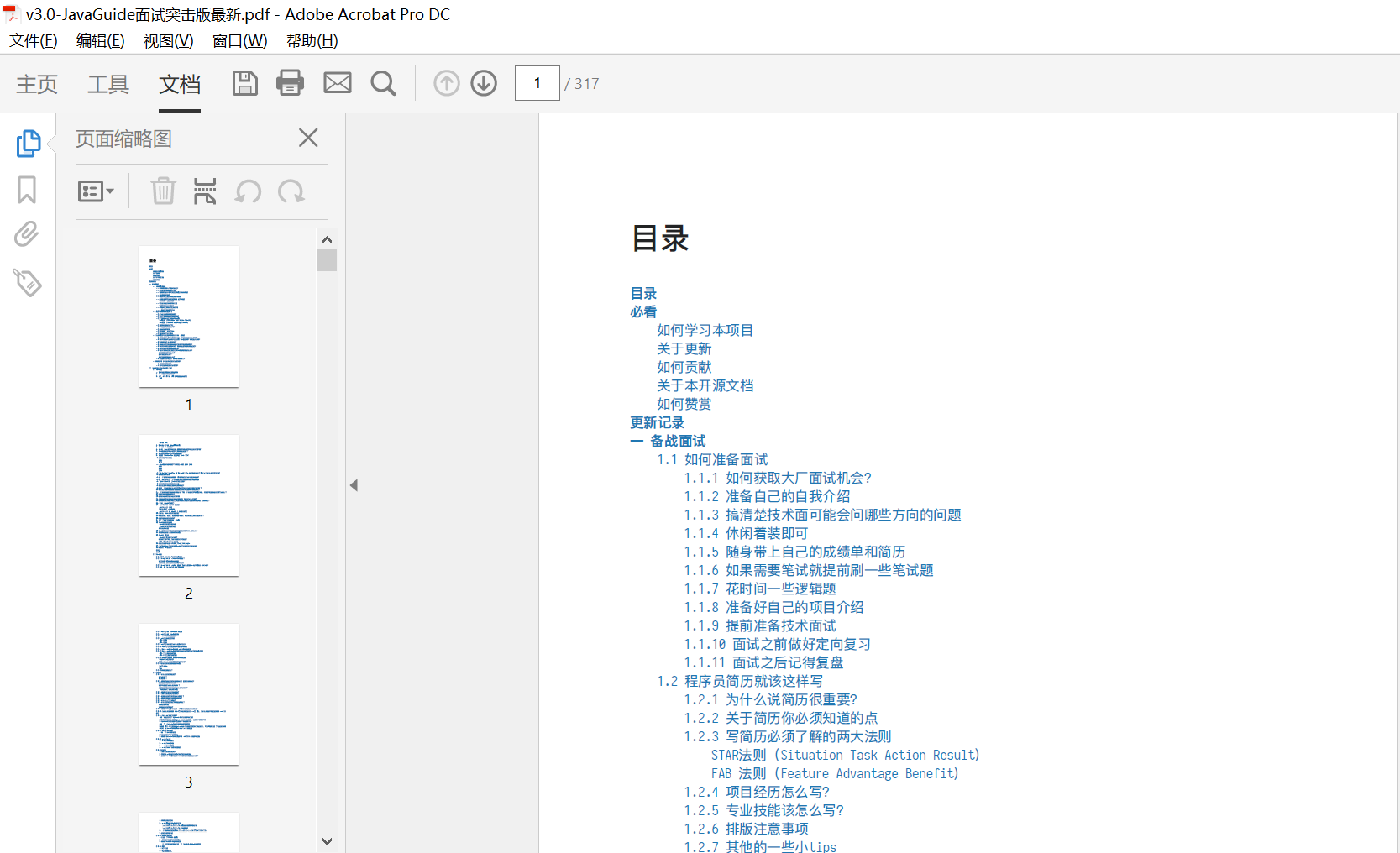This screenshot has height=853, width=1400.
Task: Open thumbnail options dropdown menu
Action: pos(96,191)
